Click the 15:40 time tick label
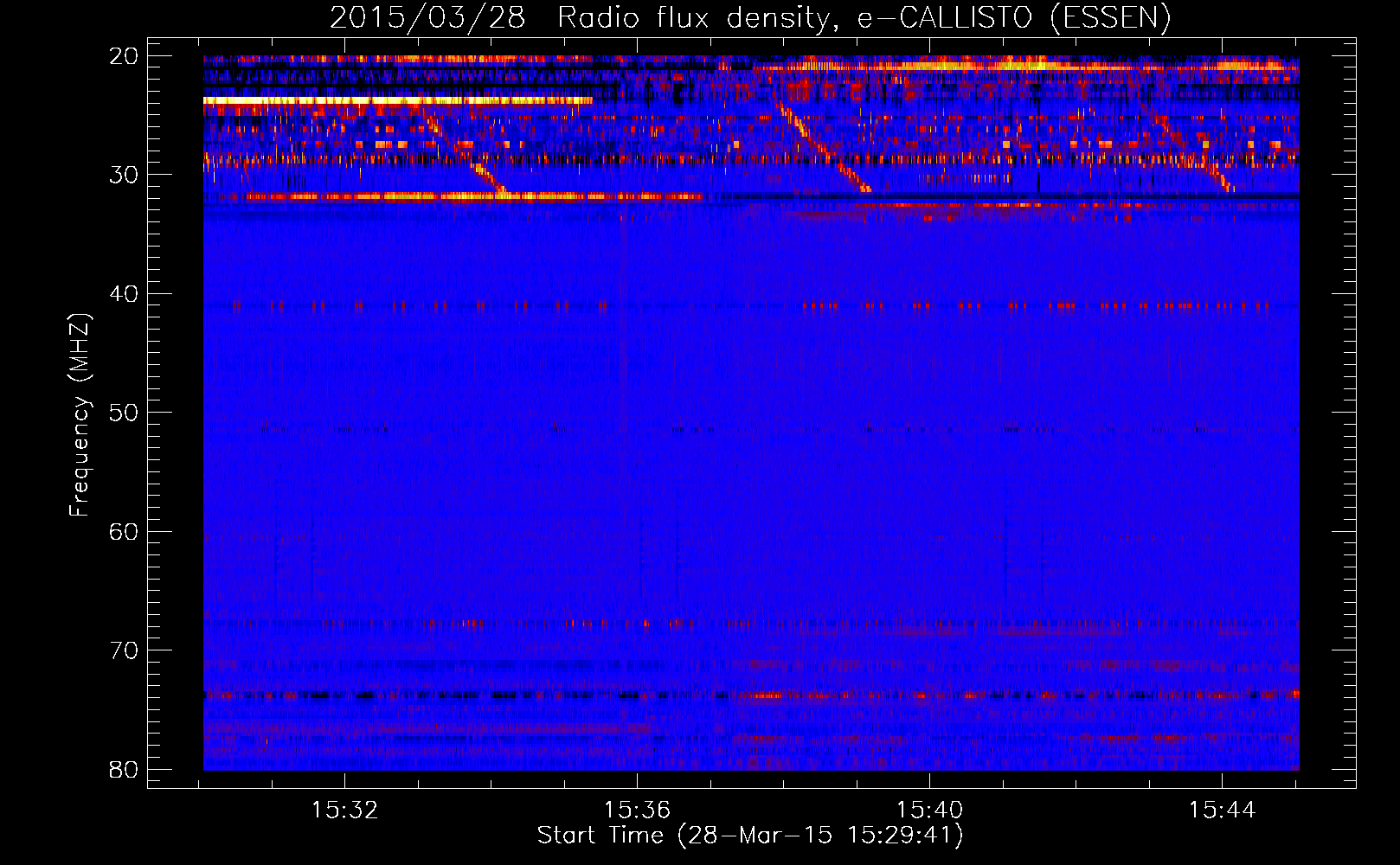This screenshot has width=1400, height=865. [929, 811]
